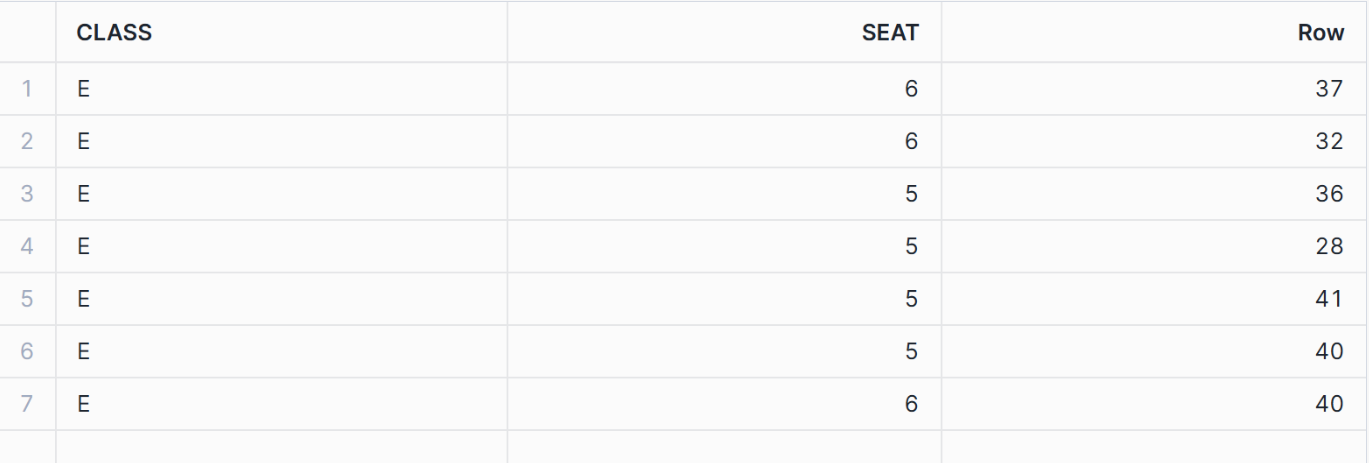Click row number 7 label
This screenshot has height=463, width=1369.
(28, 404)
